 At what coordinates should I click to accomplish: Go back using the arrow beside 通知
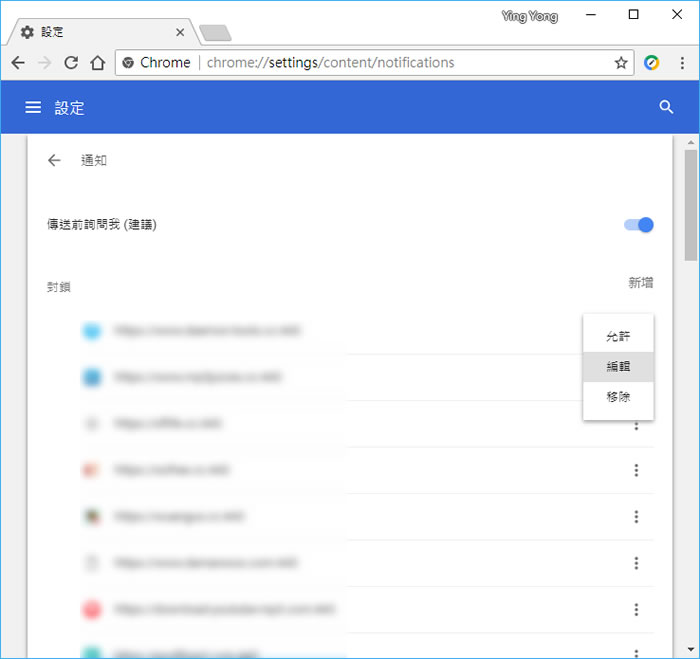54,160
